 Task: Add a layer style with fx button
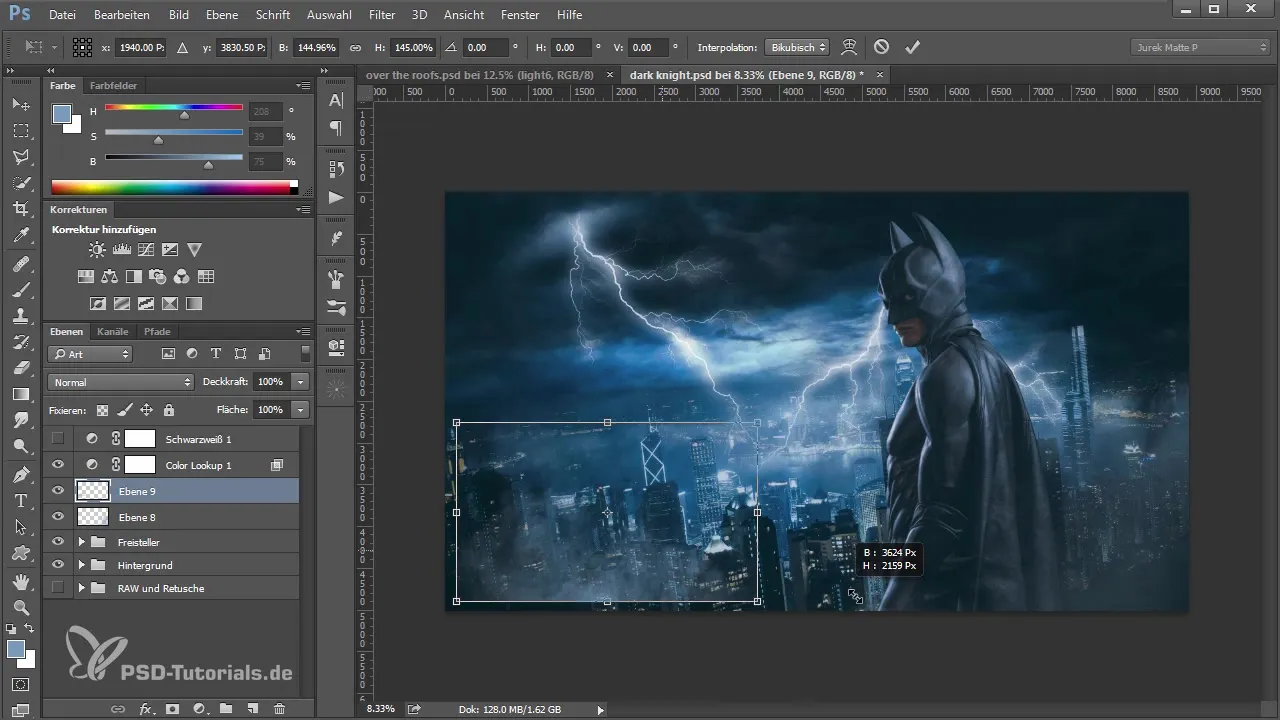click(146, 708)
